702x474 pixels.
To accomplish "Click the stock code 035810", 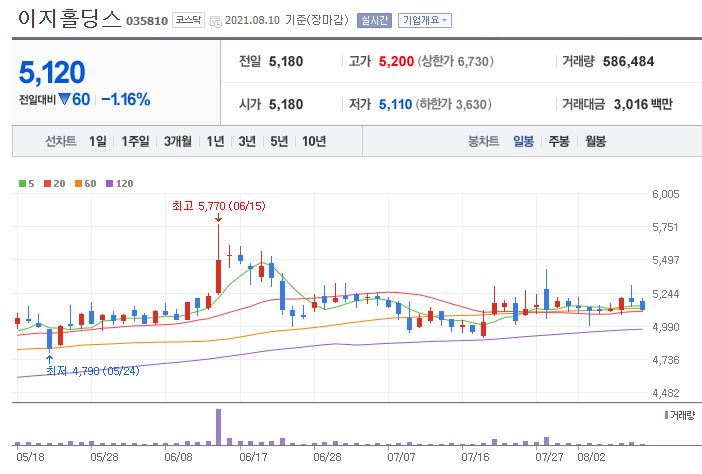I will click(x=147, y=21).
